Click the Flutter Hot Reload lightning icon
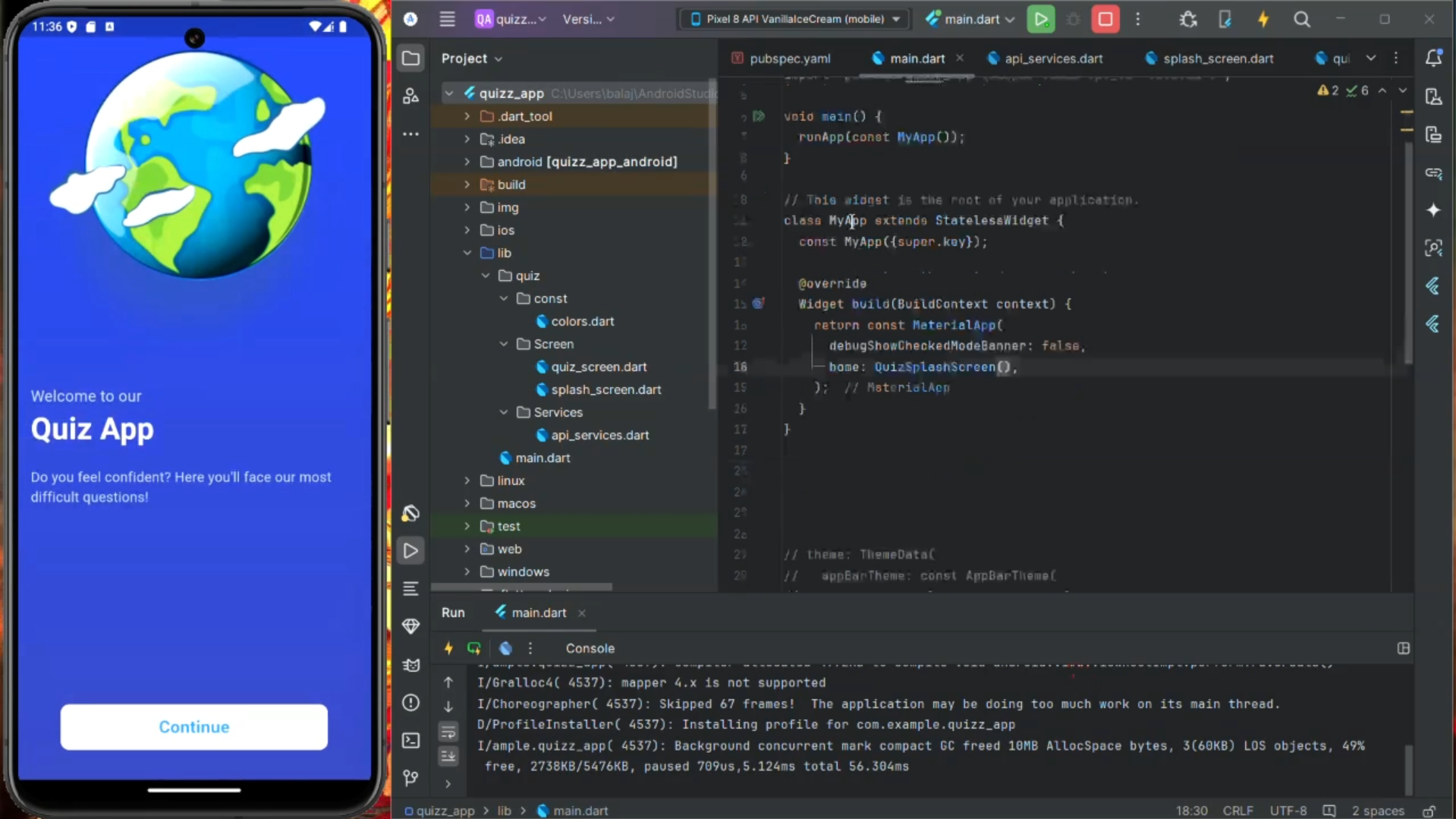The image size is (1456, 819). (x=1263, y=20)
